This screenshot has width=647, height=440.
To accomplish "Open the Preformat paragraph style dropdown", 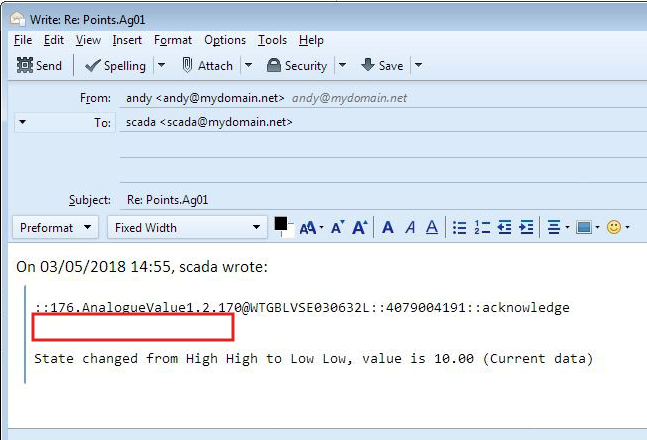I will tap(55, 228).
